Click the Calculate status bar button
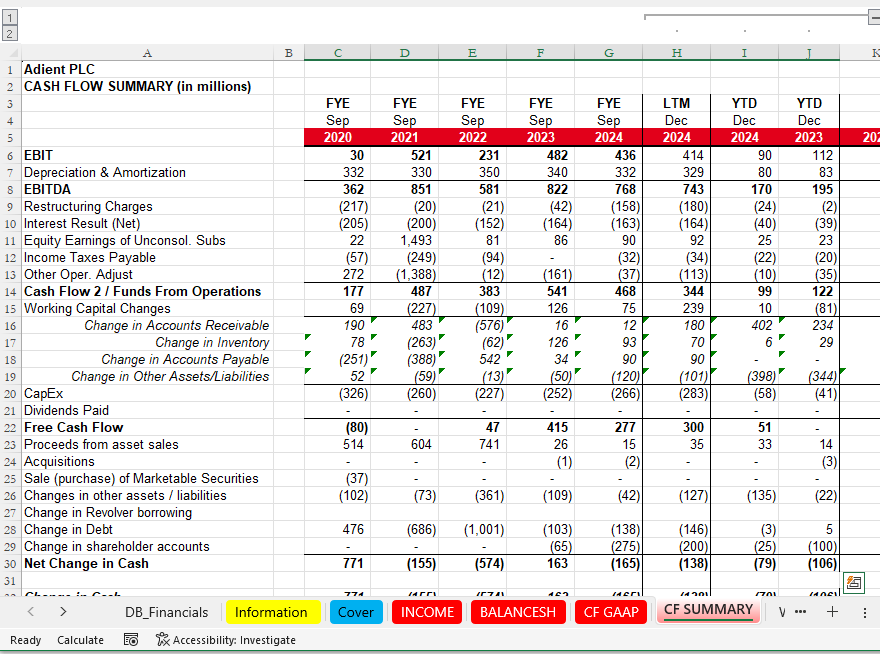This screenshot has height=654, width=880. [80, 639]
